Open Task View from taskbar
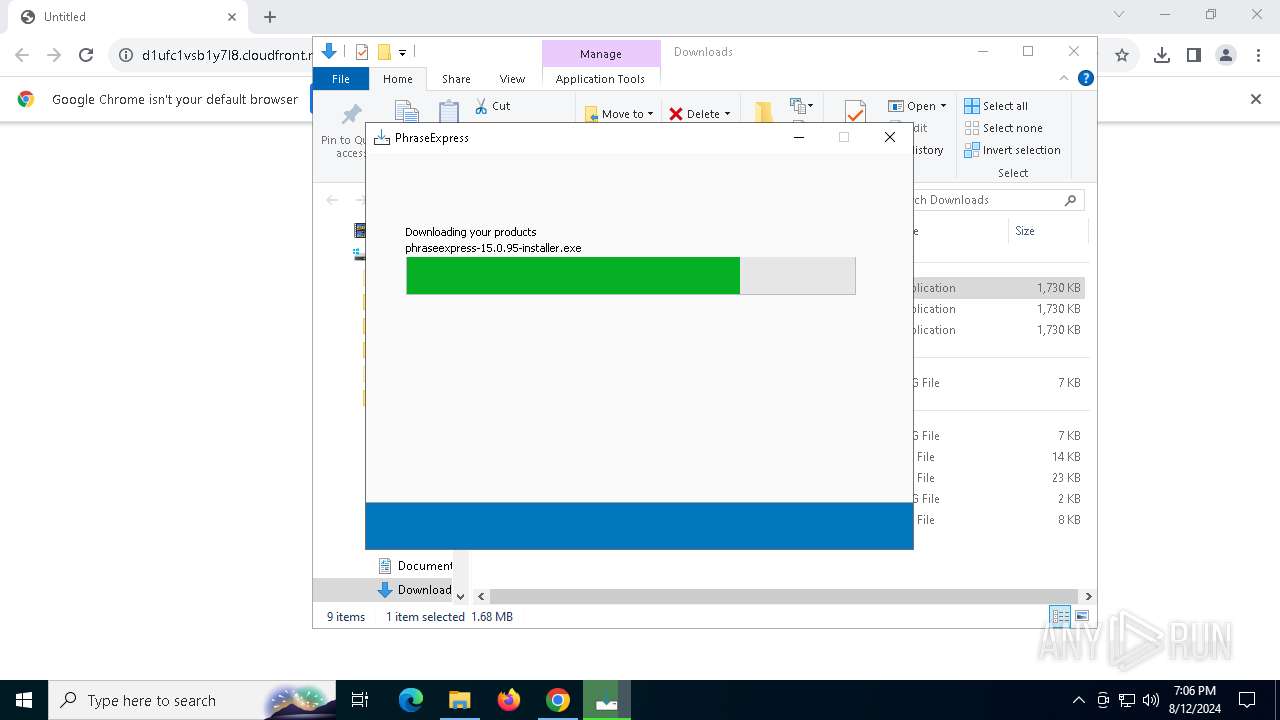1280x720 pixels. click(x=360, y=700)
